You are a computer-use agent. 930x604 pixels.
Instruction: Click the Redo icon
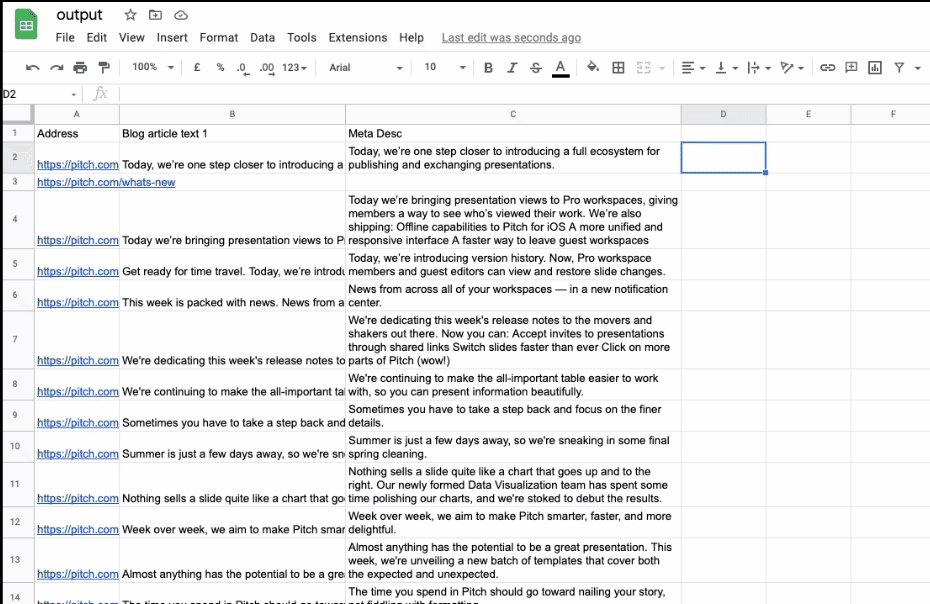pyautogui.click(x=56, y=68)
